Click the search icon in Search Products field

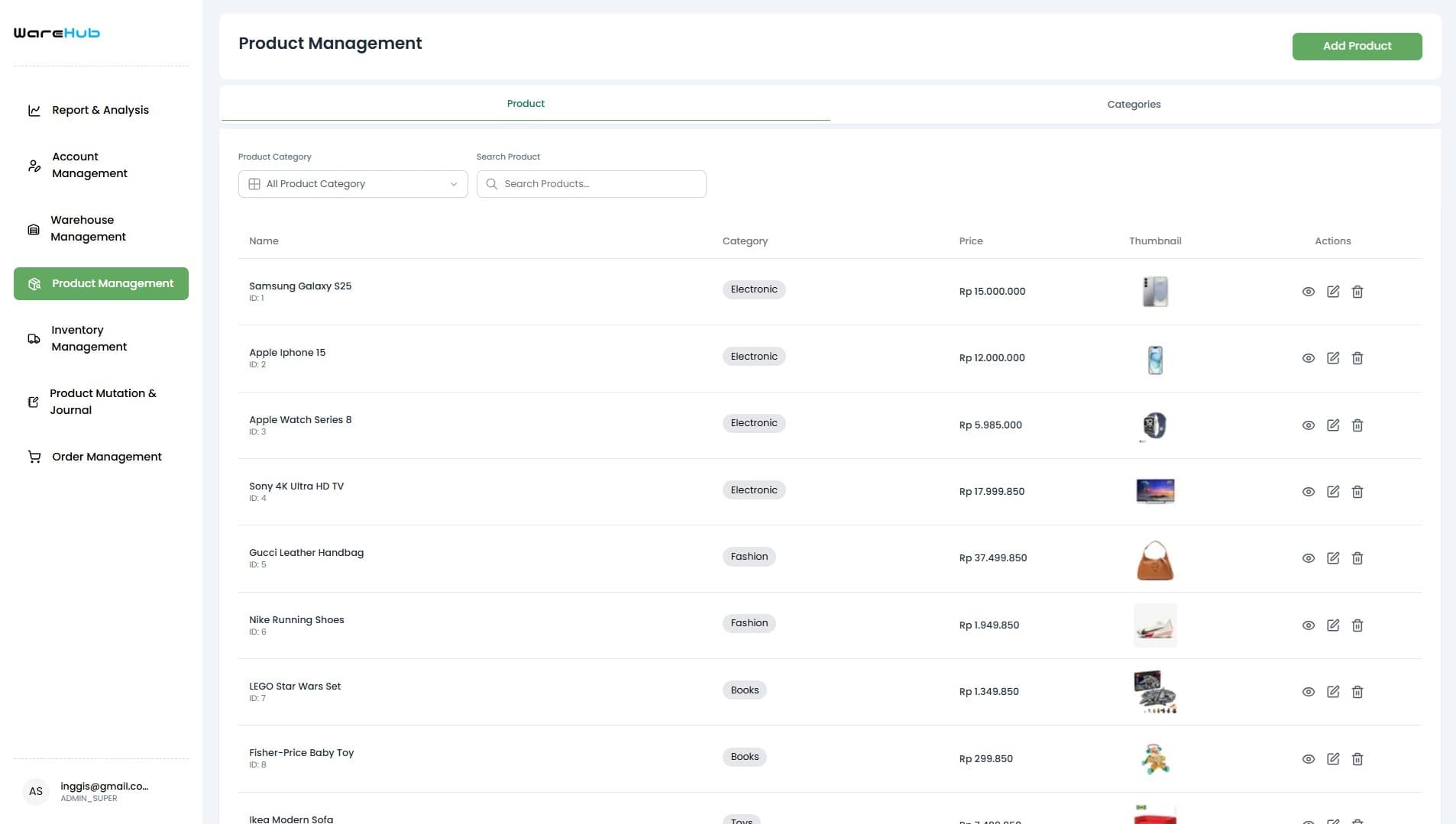coord(493,183)
